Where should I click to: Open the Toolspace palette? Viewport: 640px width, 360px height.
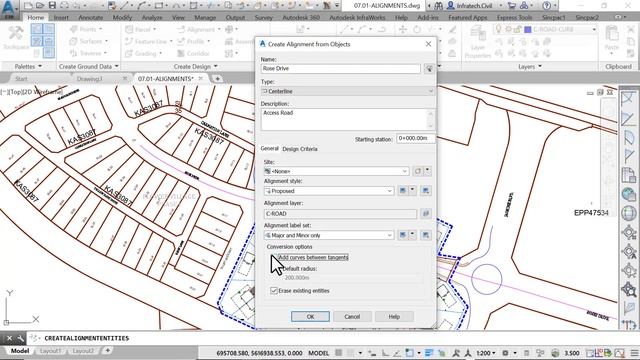pyautogui.click(x=16, y=38)
